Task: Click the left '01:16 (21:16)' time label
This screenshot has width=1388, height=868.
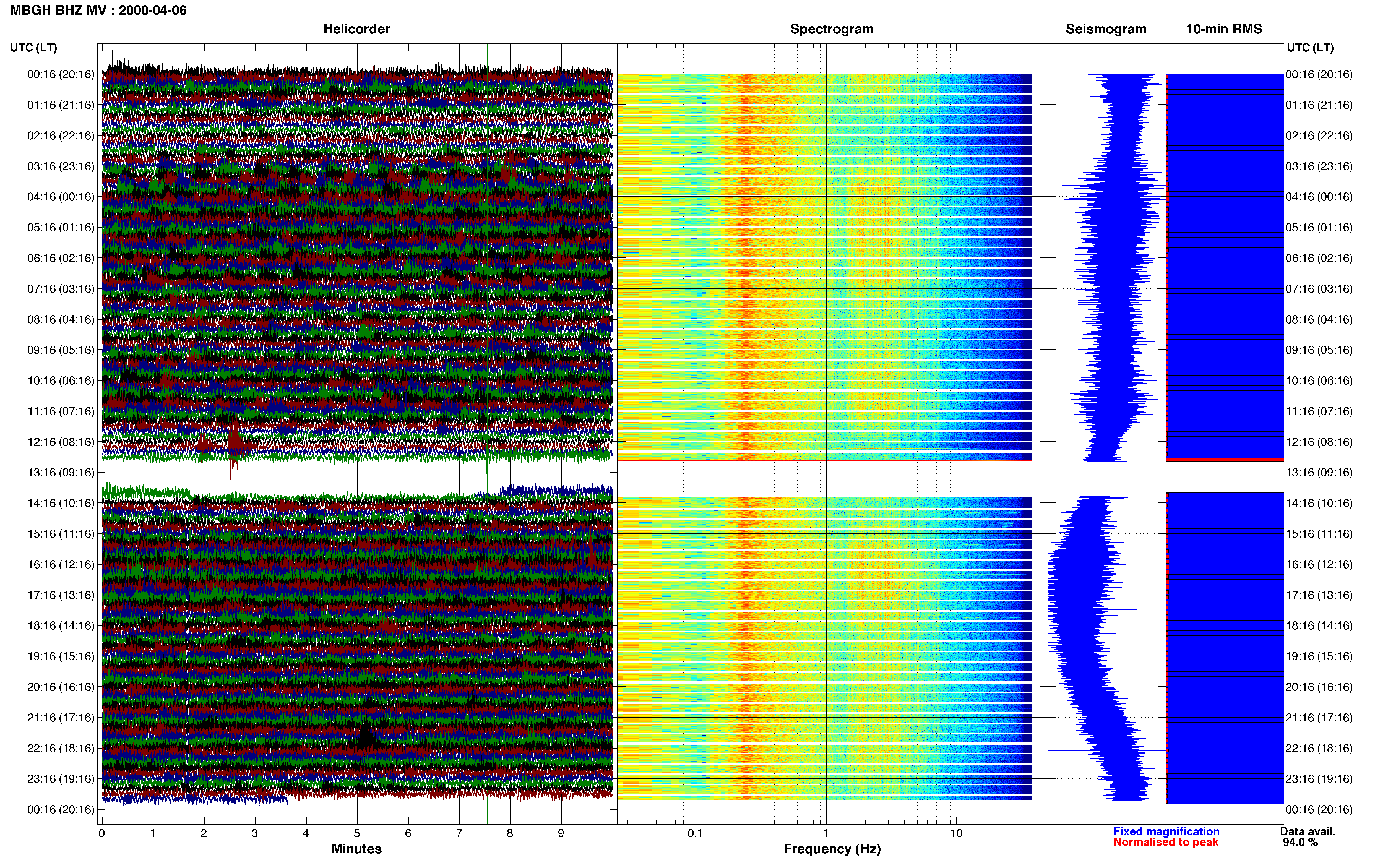Action: point(61,105)
